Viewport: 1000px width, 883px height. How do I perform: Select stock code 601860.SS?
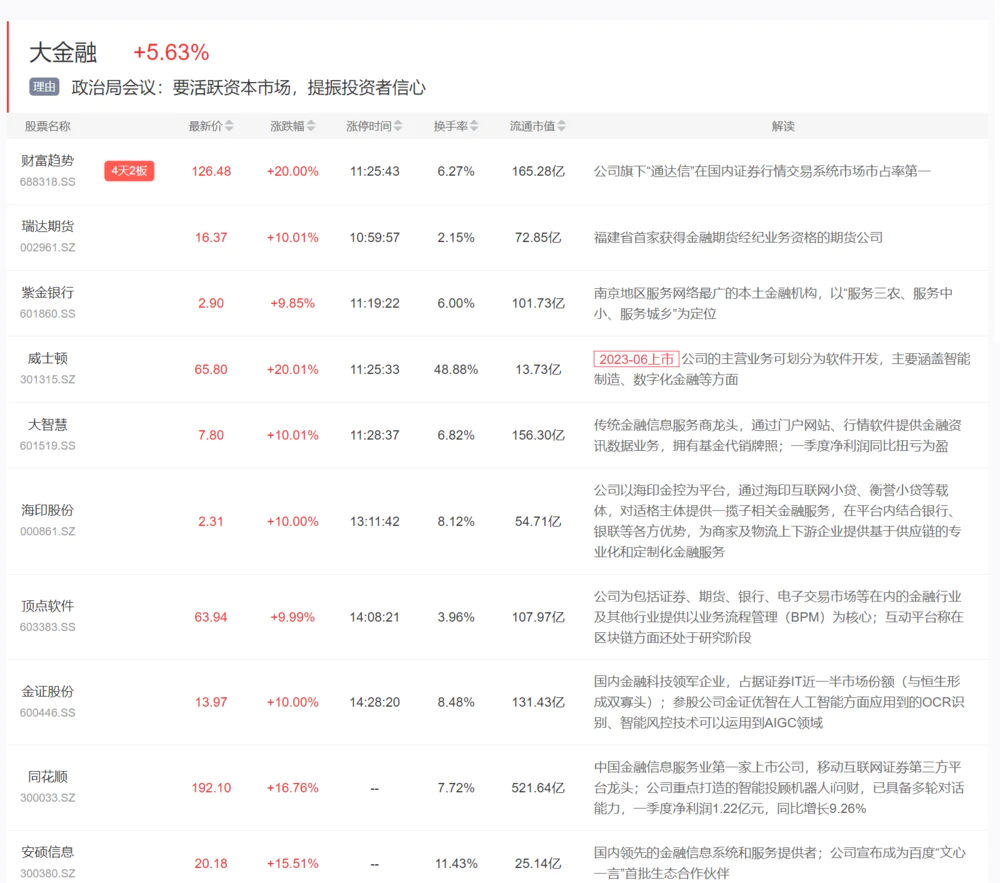47,314
